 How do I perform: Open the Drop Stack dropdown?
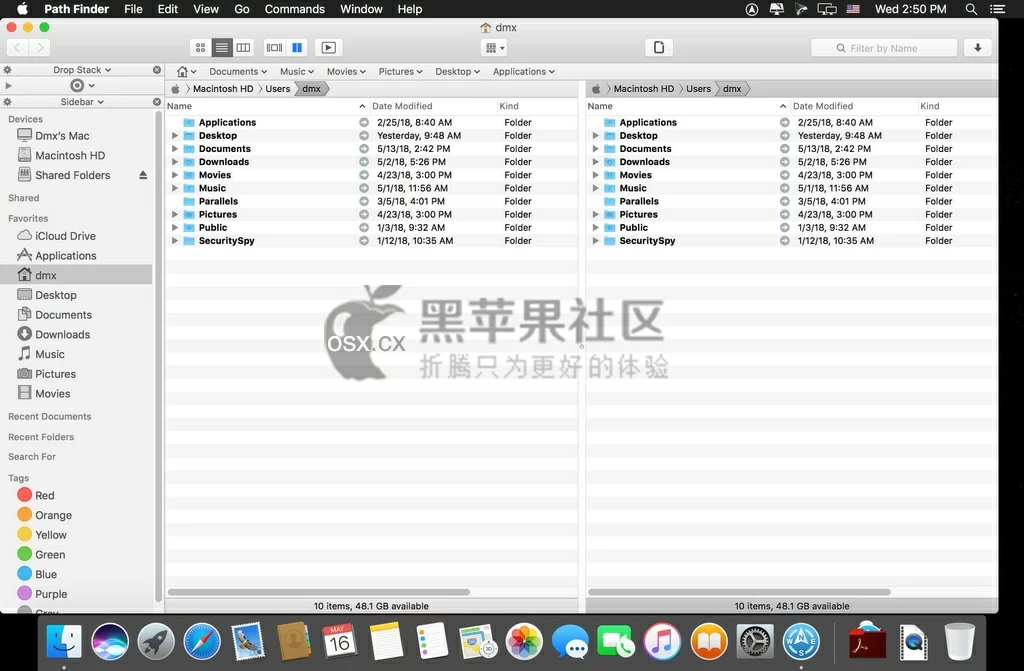82,70
